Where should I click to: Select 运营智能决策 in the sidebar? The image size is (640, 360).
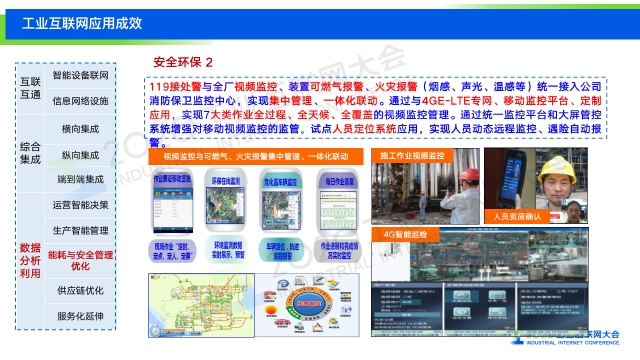click(80, 205)
